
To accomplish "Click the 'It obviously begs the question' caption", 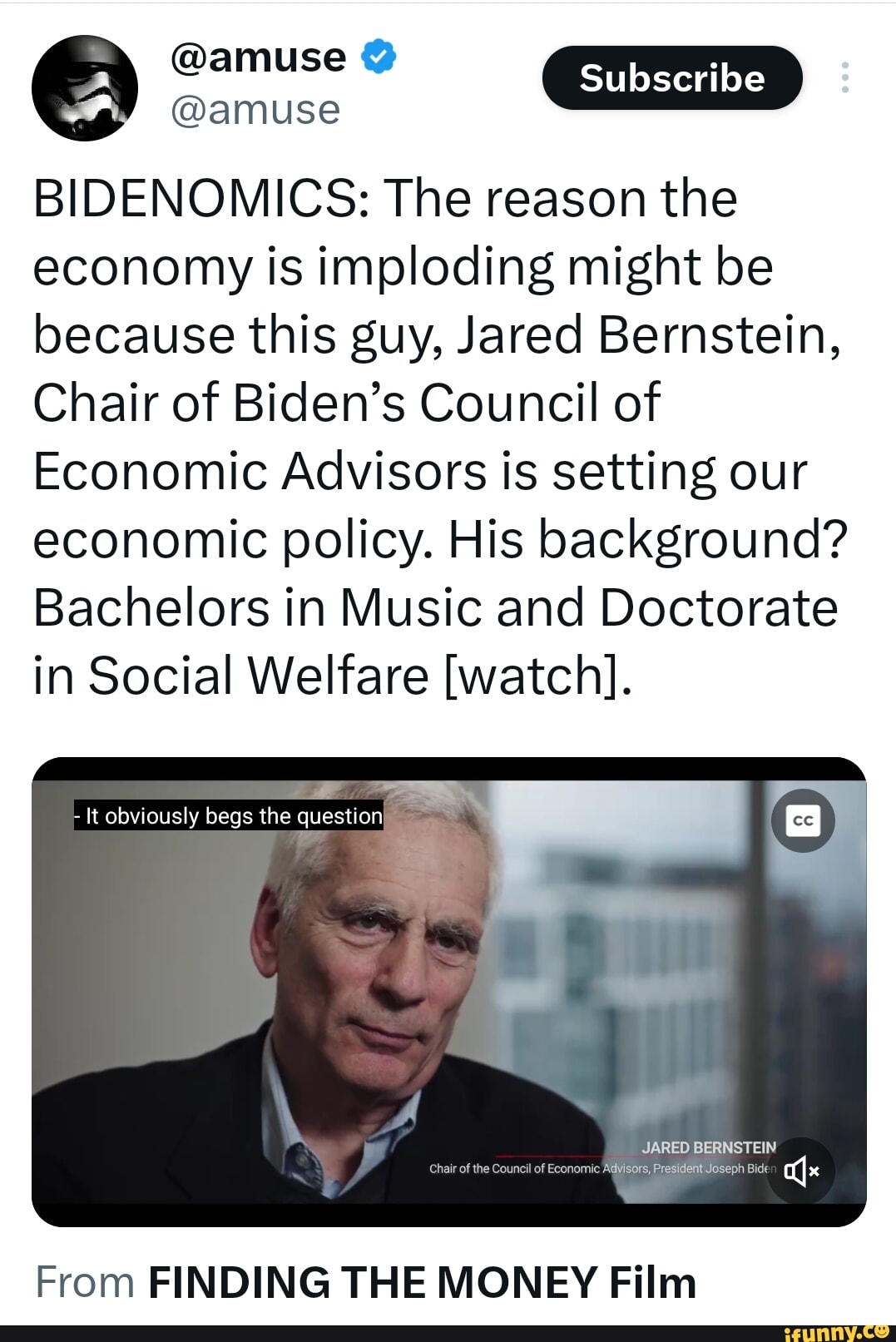I will (x=229, y=816).
